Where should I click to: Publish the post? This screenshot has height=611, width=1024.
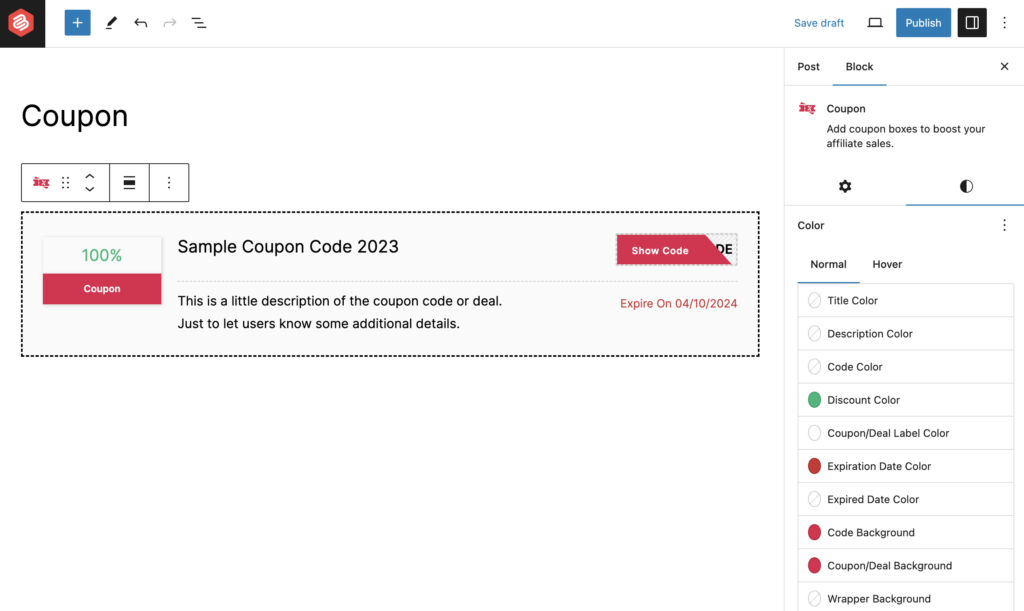click(x=922, y=22)
